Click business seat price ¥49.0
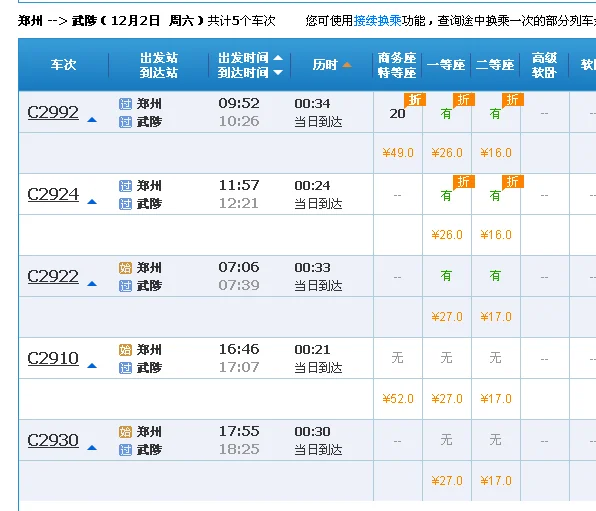 398,153
